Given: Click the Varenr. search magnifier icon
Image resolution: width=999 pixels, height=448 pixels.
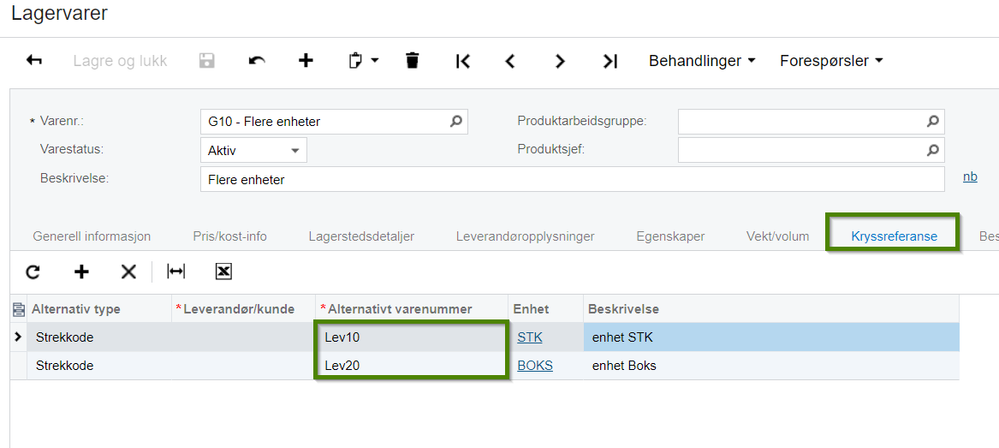Looking at the screenshot, I should pos(456,121).
